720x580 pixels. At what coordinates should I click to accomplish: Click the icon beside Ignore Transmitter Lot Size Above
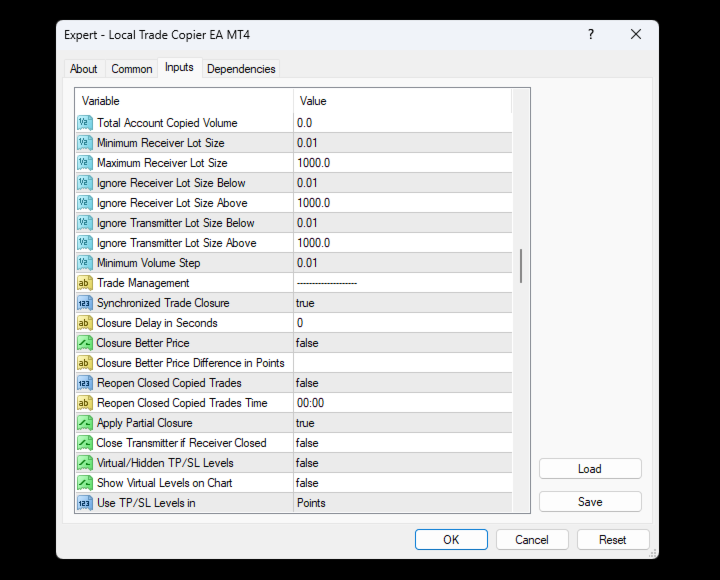click(85, 243)
